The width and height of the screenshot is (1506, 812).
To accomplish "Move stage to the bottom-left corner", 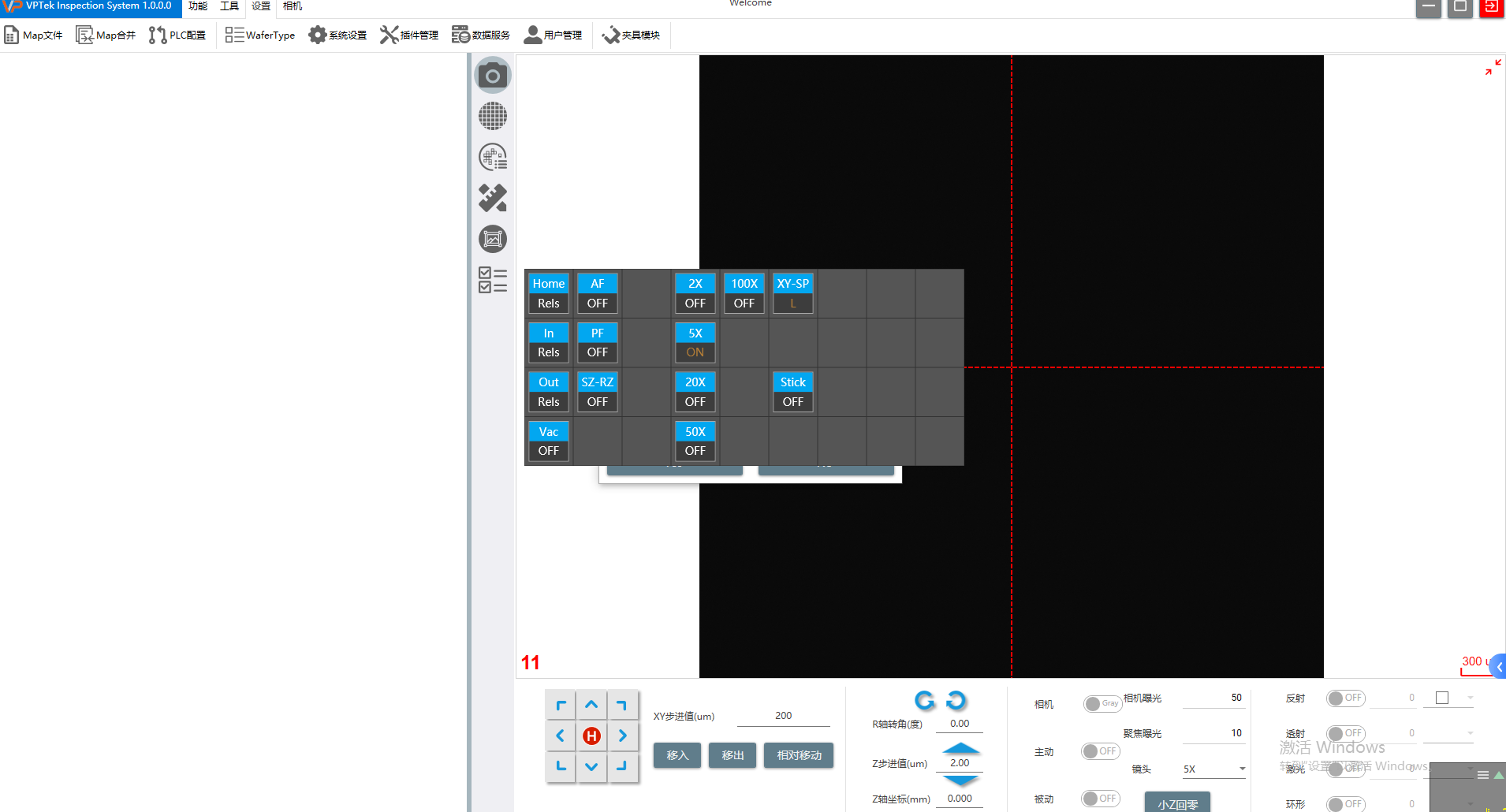I will pyautogui.click(x=561, y=766).
